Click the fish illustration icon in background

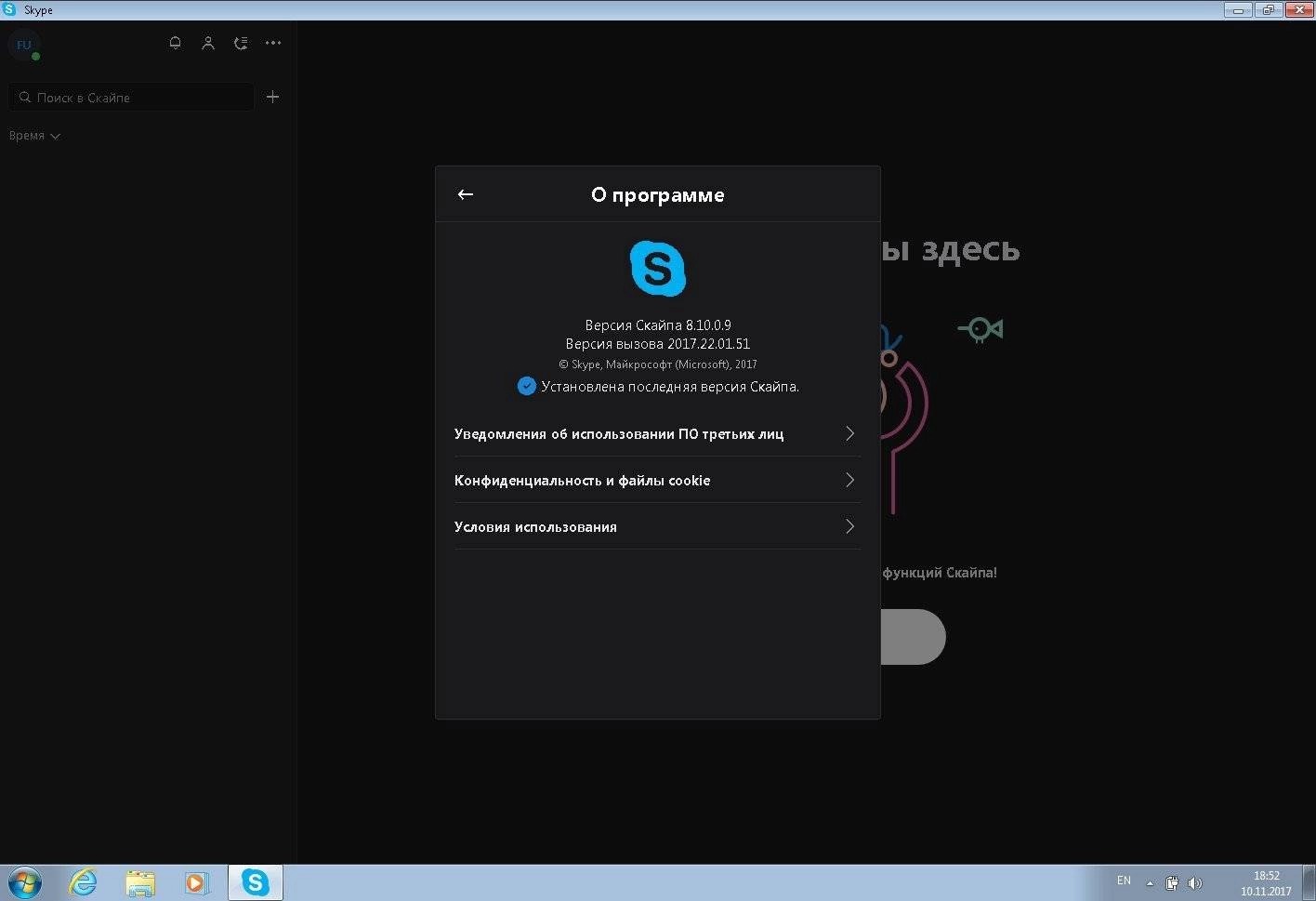click(980, 328)
